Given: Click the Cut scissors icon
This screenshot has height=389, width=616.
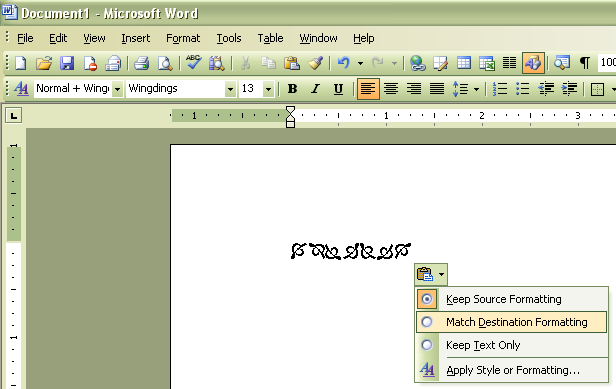Looking at the screenshot, I should pyautogui.click(x=246, y=63).
